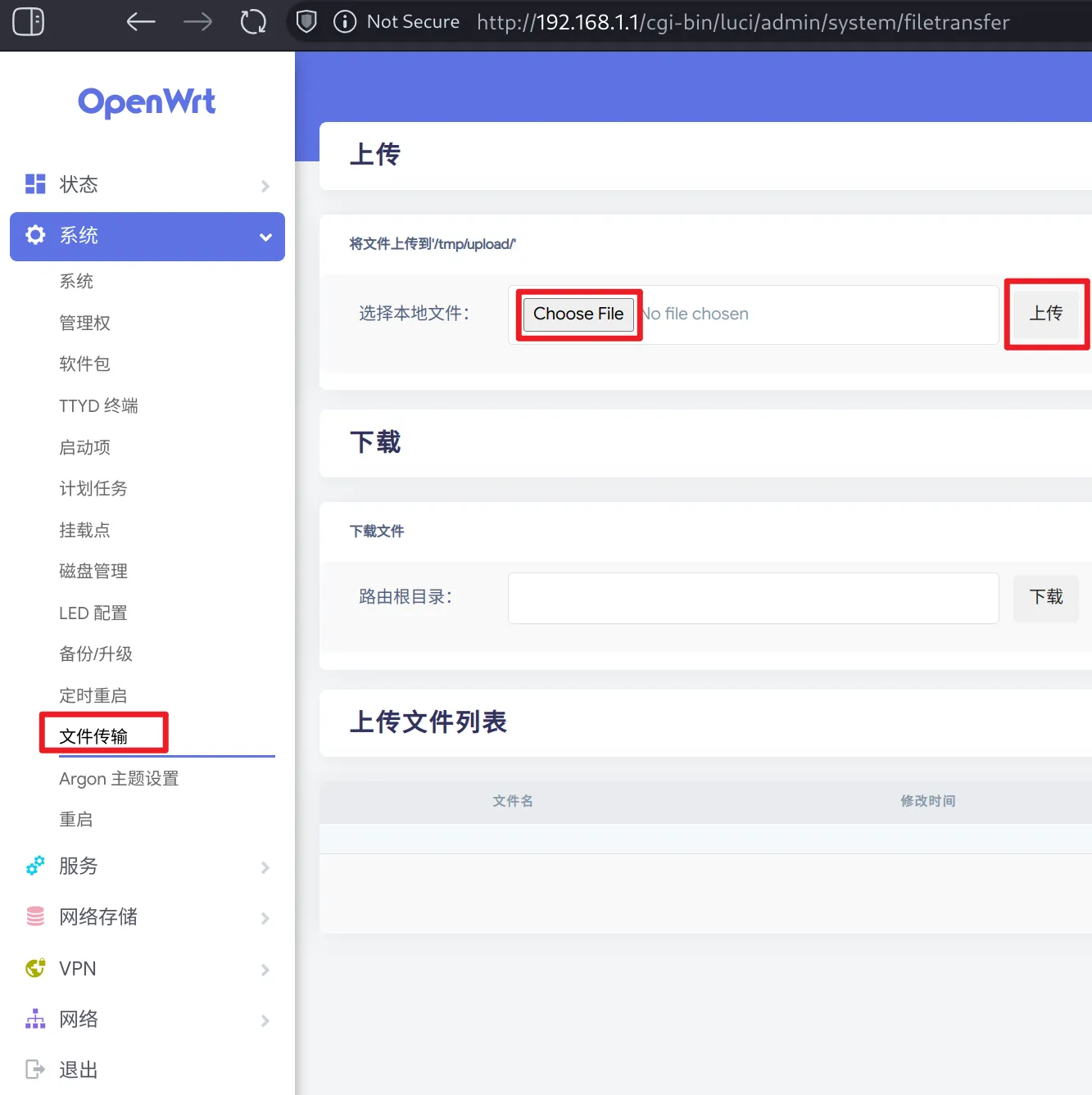Viewport: 1092px width, 1095px height.
Task: Click the 服务 menu label
Action: tap(79, 866)
